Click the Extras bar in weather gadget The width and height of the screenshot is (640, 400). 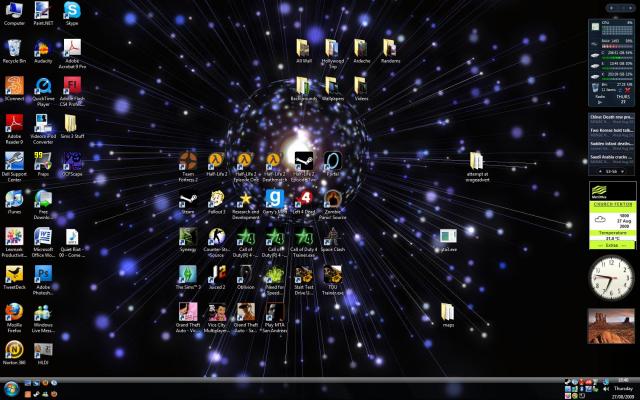tap(612, 245)
